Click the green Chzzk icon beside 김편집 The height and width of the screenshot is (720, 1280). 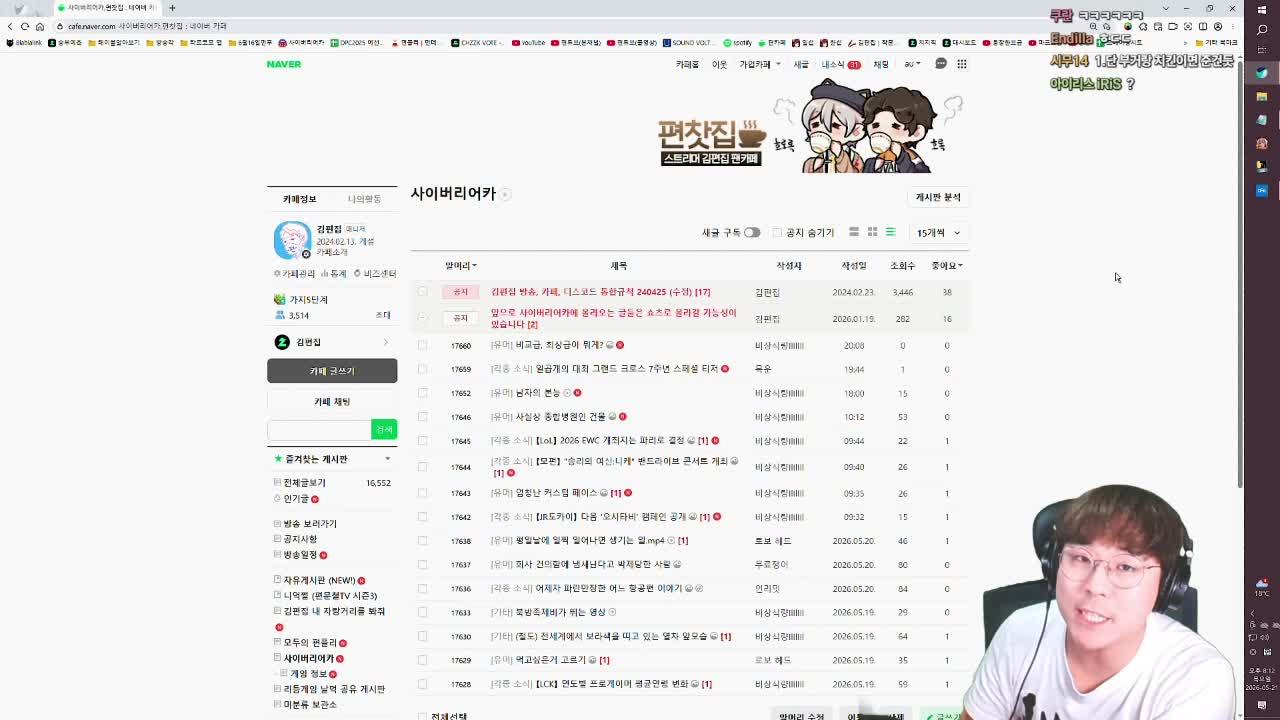click(x=282, y=342)
